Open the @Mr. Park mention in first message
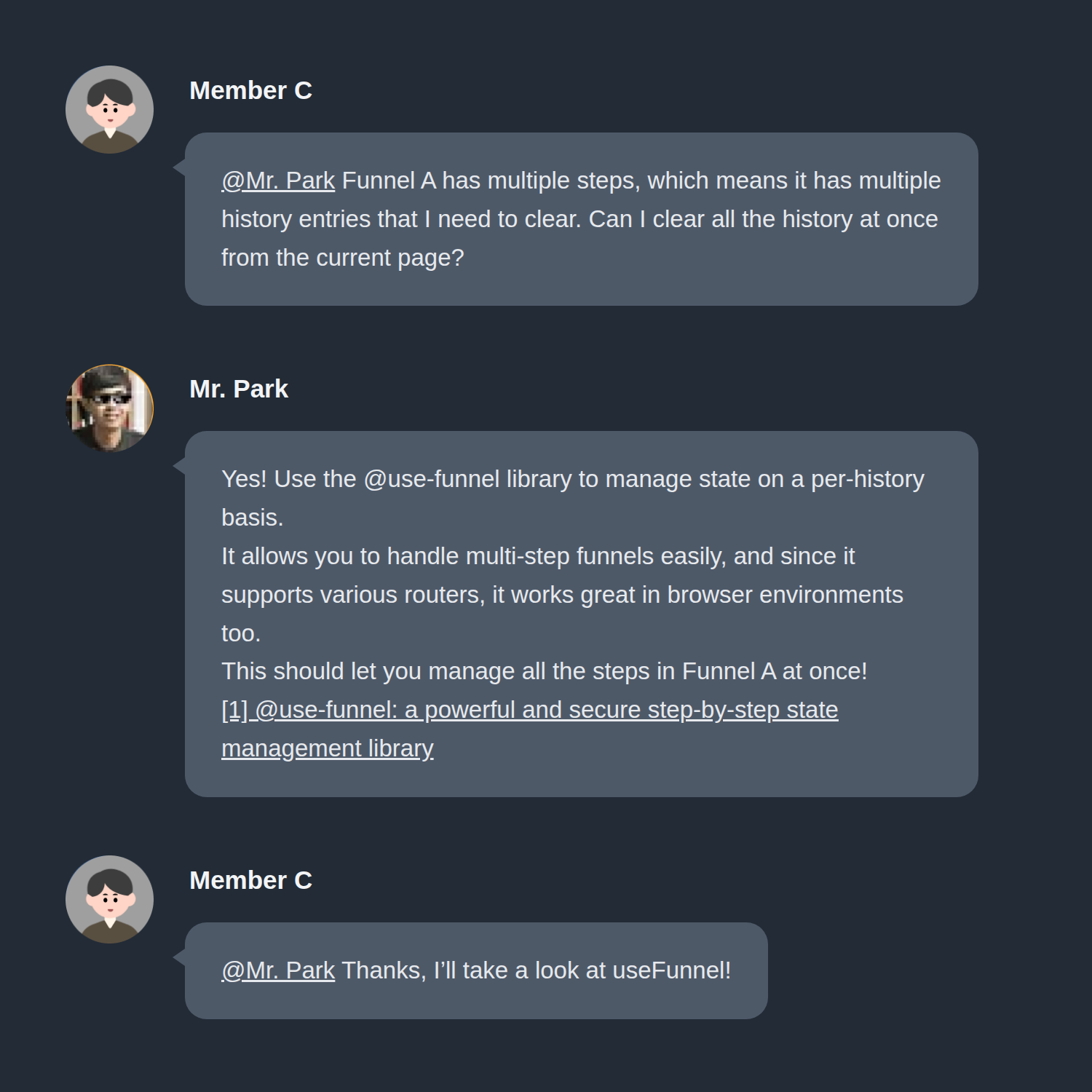 [278, 181]
